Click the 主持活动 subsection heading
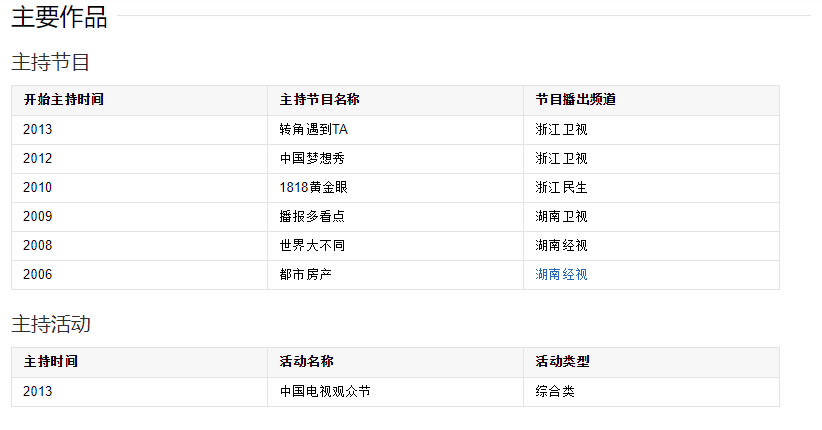The image size is (822, 430). tap(51, 324)
